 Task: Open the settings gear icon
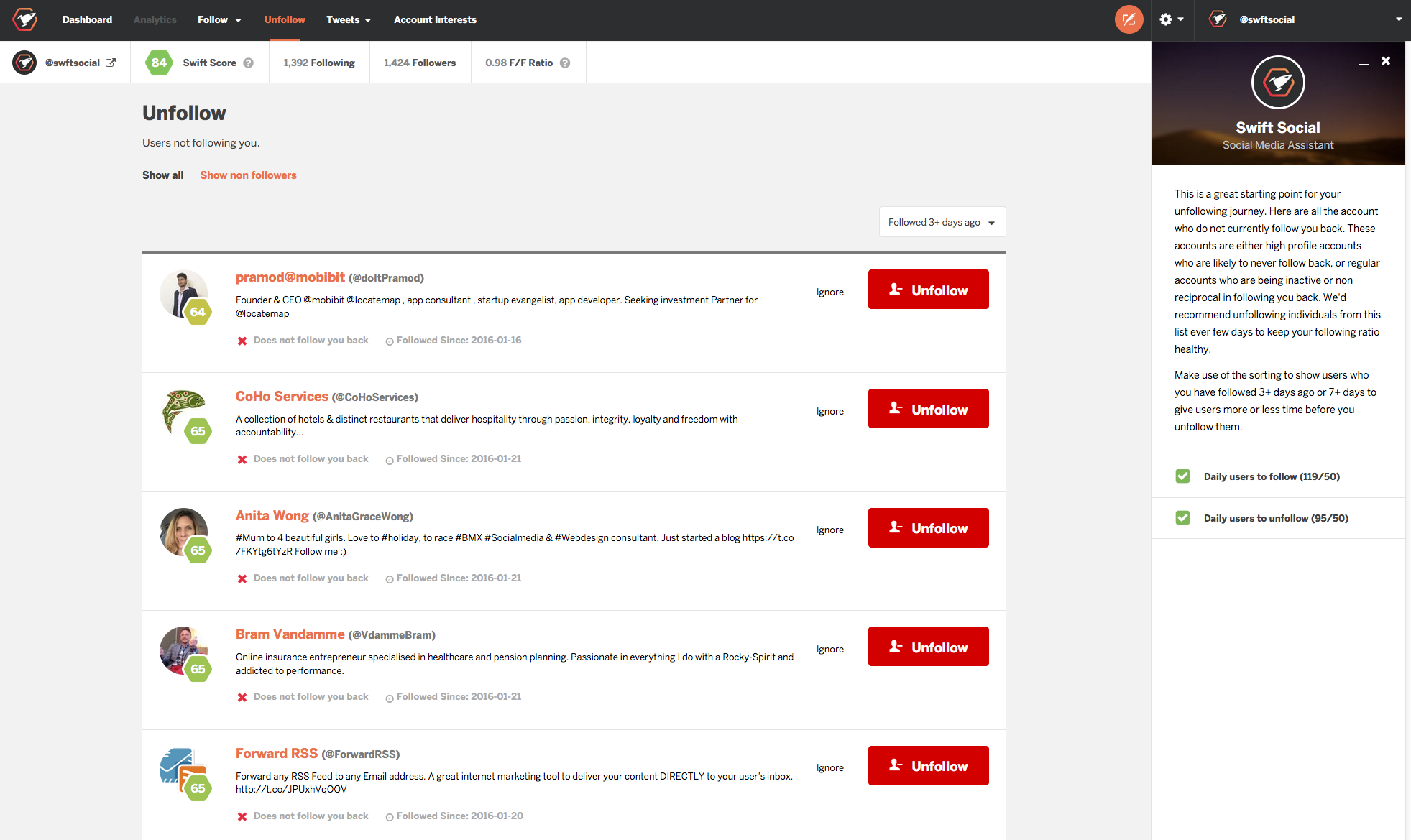tap(1166, 19)
